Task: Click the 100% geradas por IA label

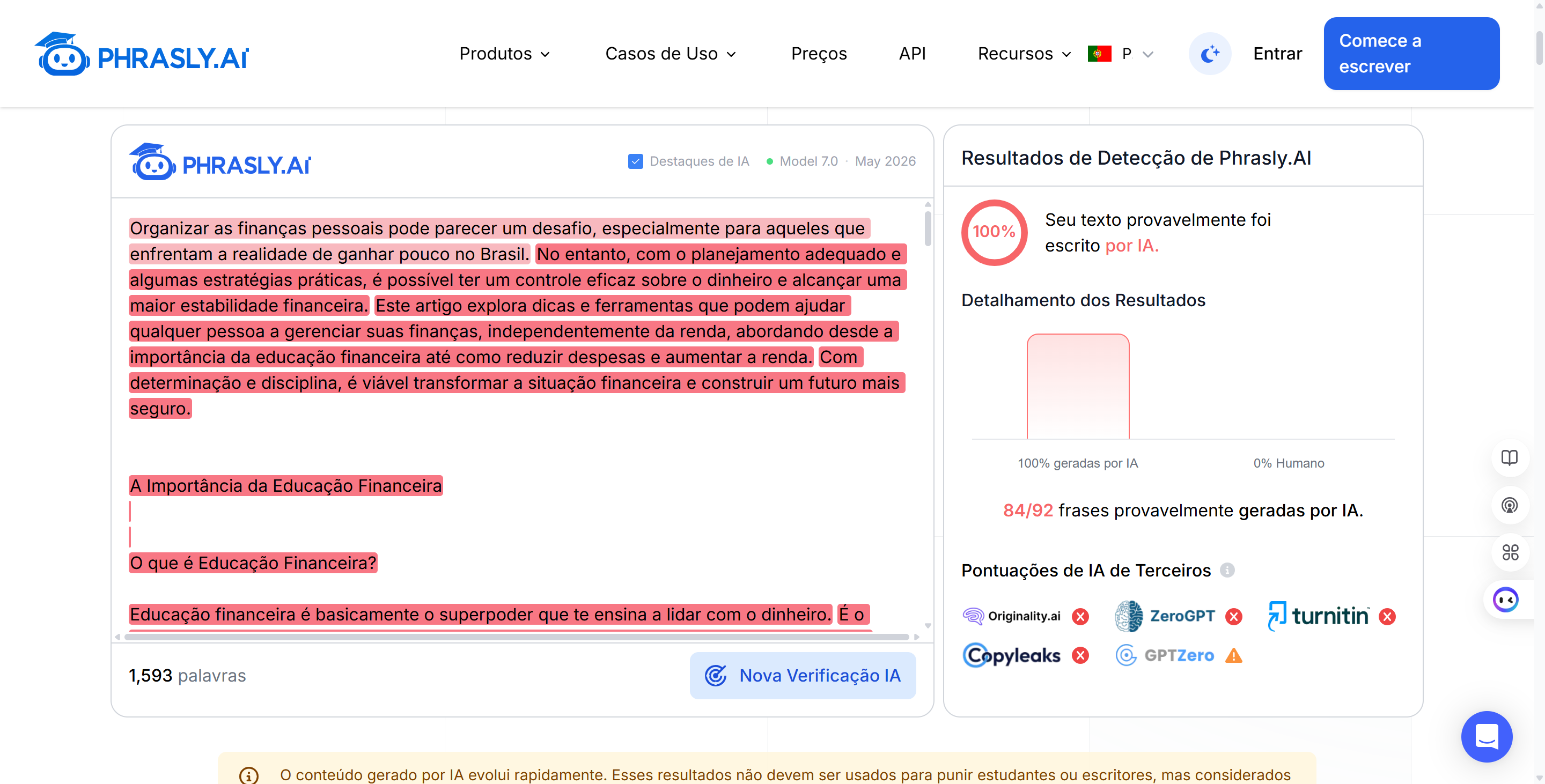Action: [x=1078, y=463]
